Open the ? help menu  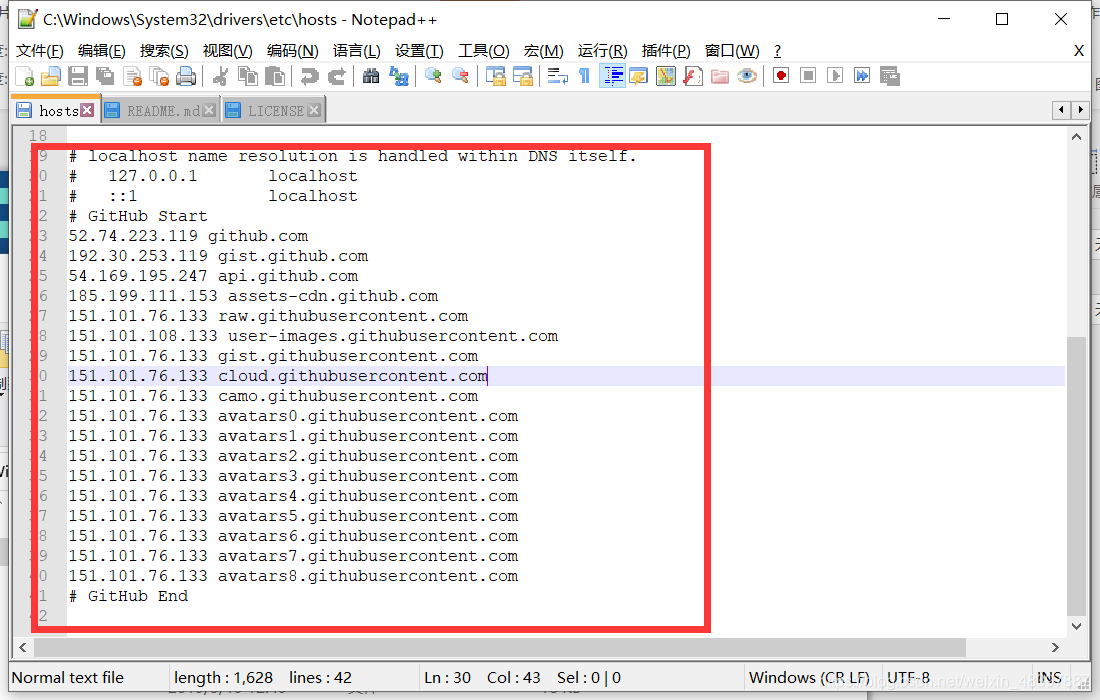pos(777,51)
